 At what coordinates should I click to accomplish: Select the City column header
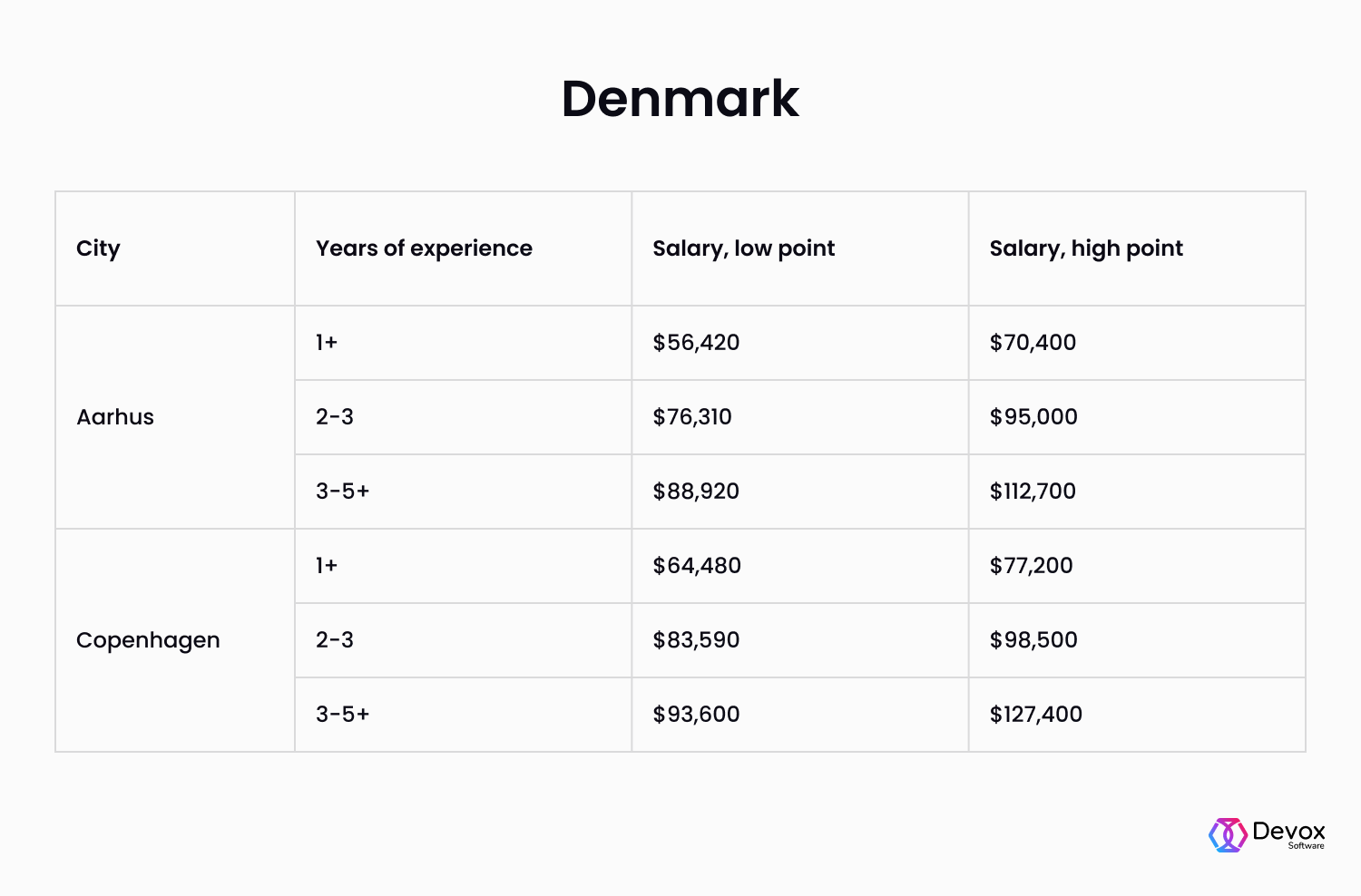[98, 248]
